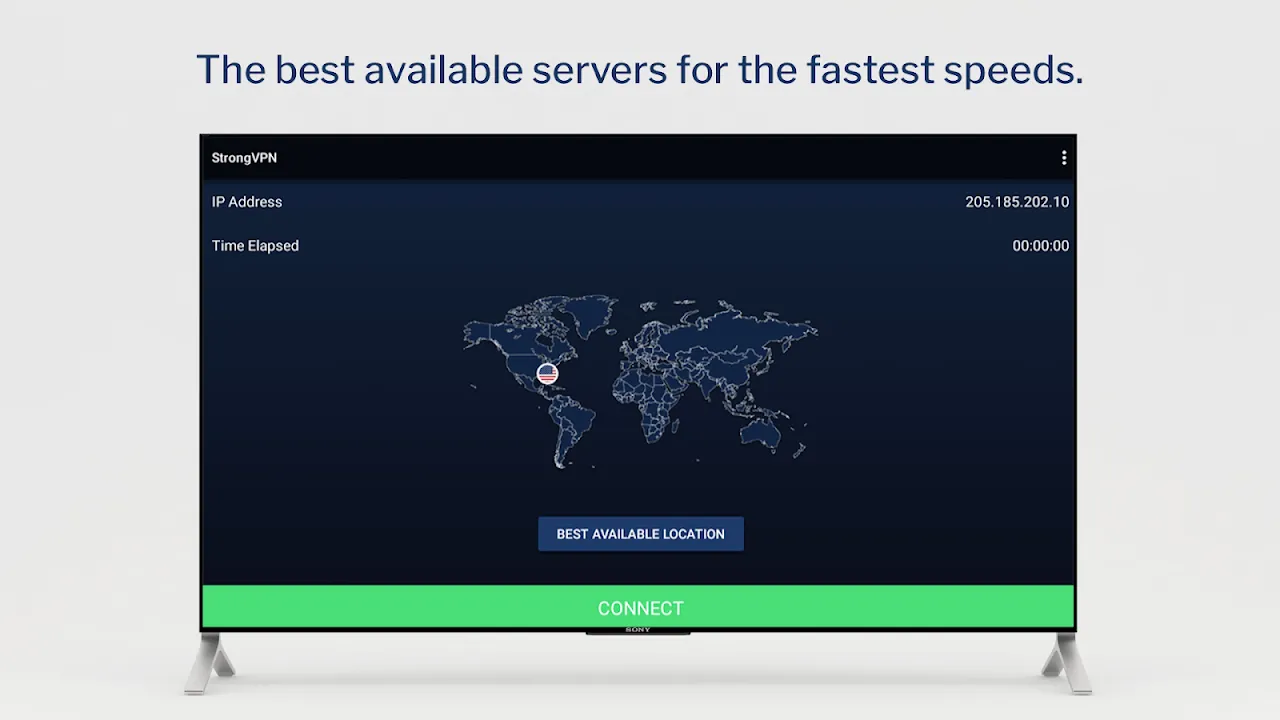Click the StrongVPN app title
Viewport: 1280px width, 720px height.
tap(244, 157)
